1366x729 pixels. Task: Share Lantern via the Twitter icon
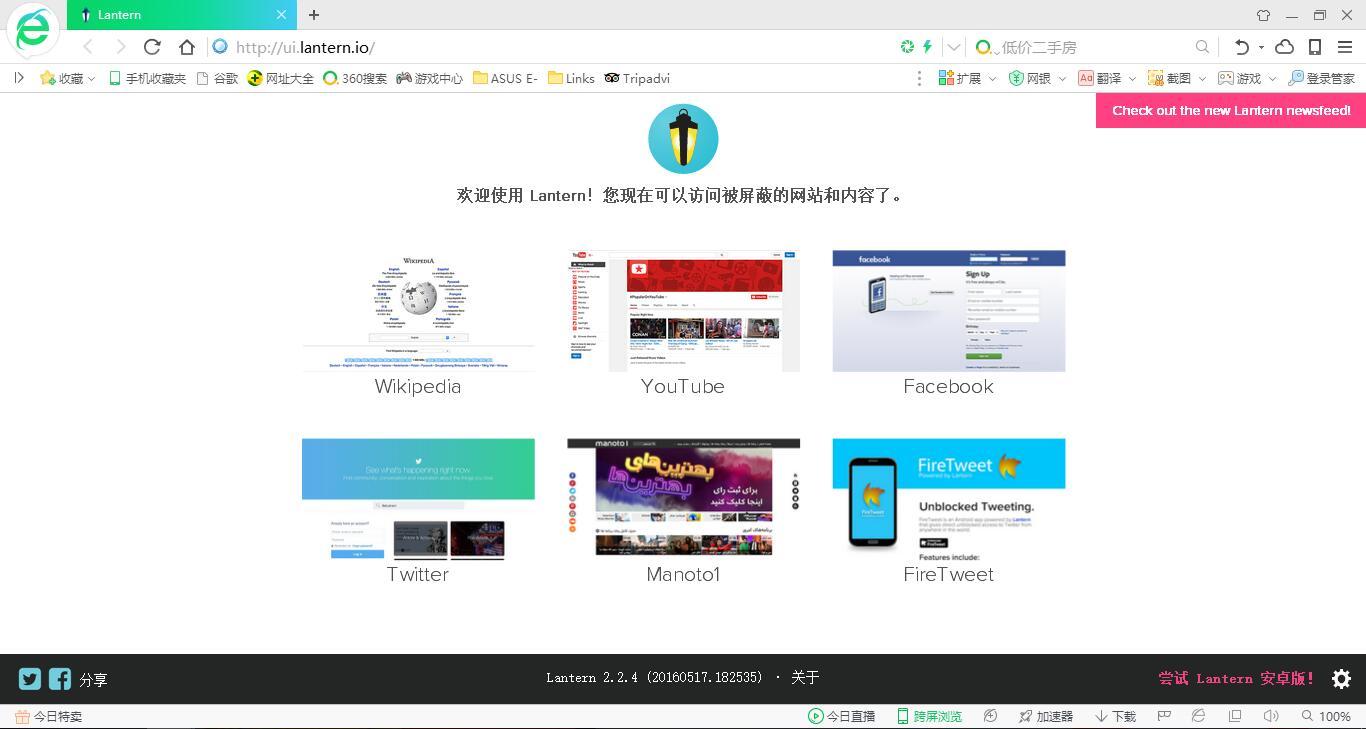point(30,678)
